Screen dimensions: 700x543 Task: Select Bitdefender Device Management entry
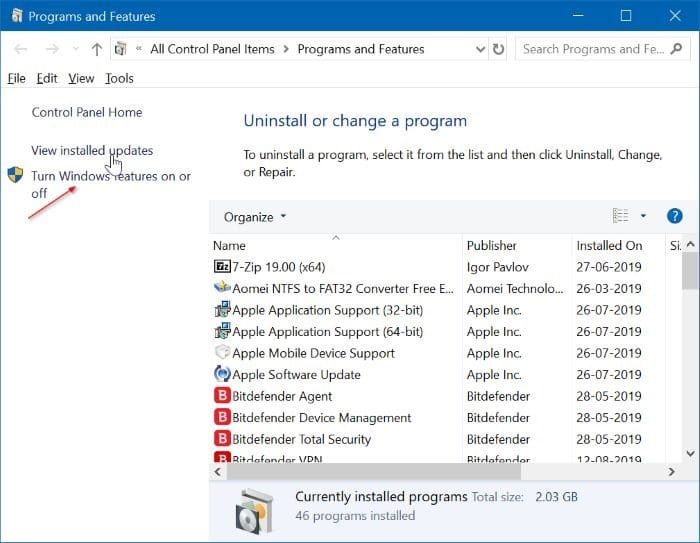321,418
